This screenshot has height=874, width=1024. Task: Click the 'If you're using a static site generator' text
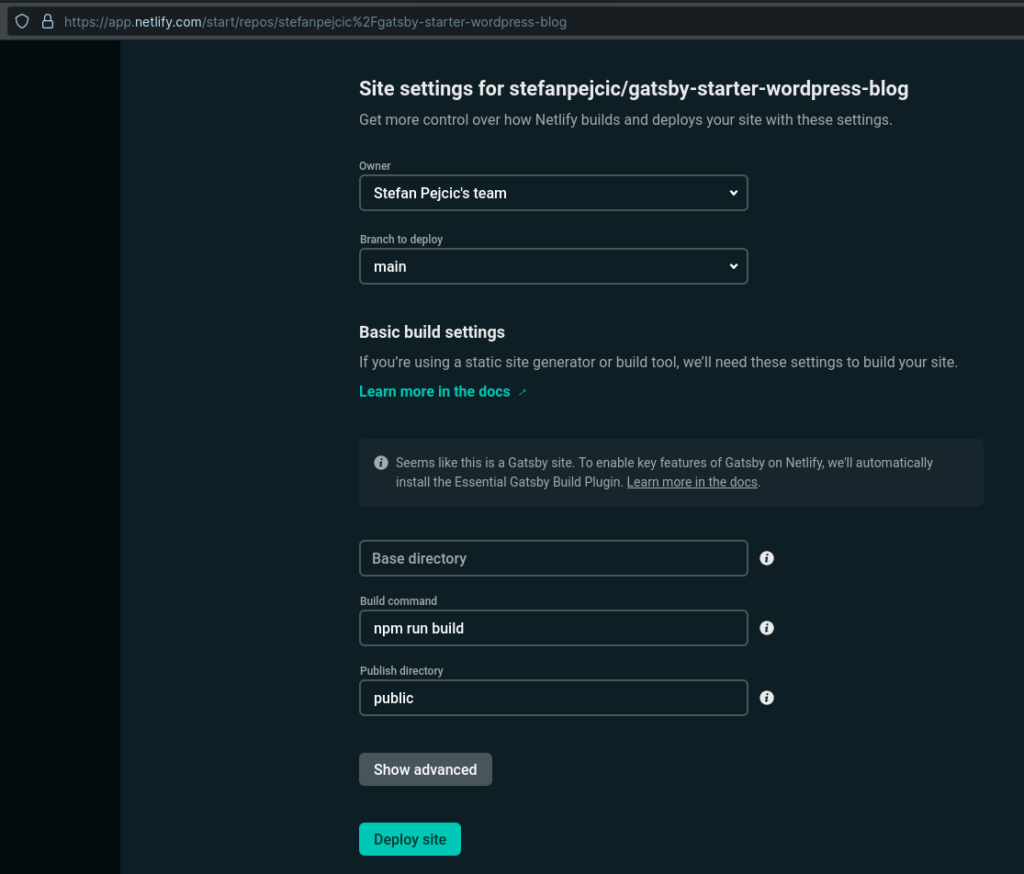658,362
